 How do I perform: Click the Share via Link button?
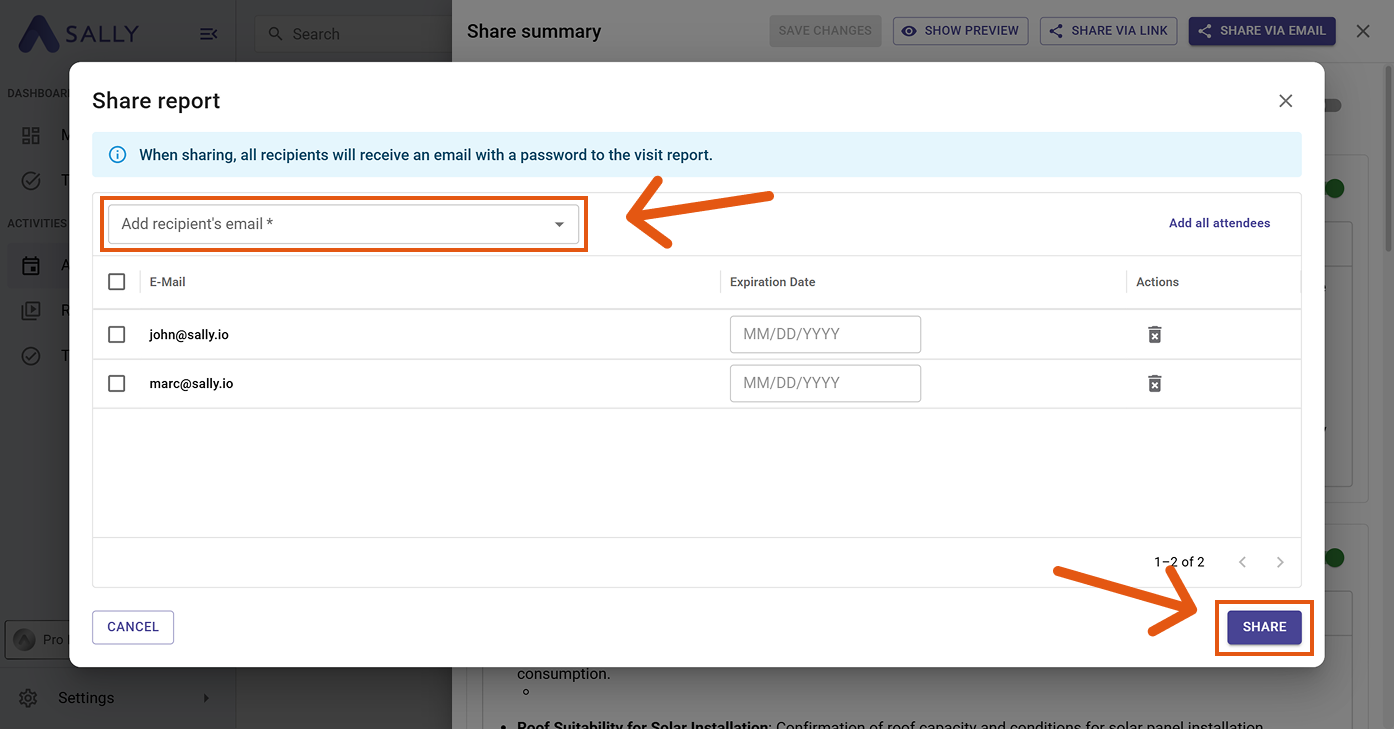pos(1108,31)
